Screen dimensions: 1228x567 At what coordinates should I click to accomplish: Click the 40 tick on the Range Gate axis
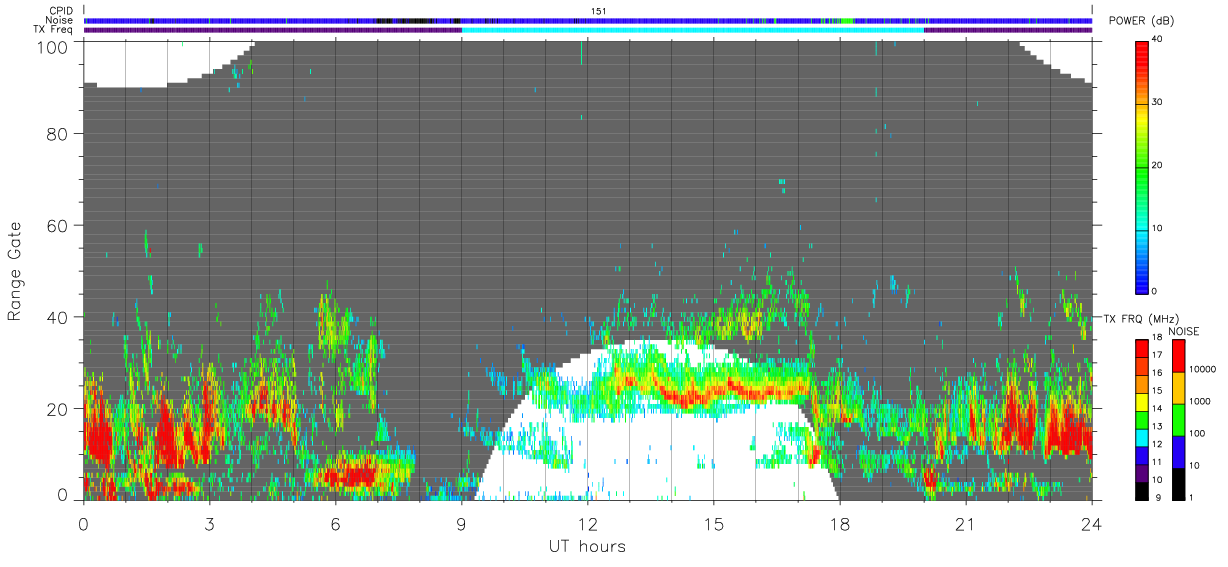click(x=57, y=317)
